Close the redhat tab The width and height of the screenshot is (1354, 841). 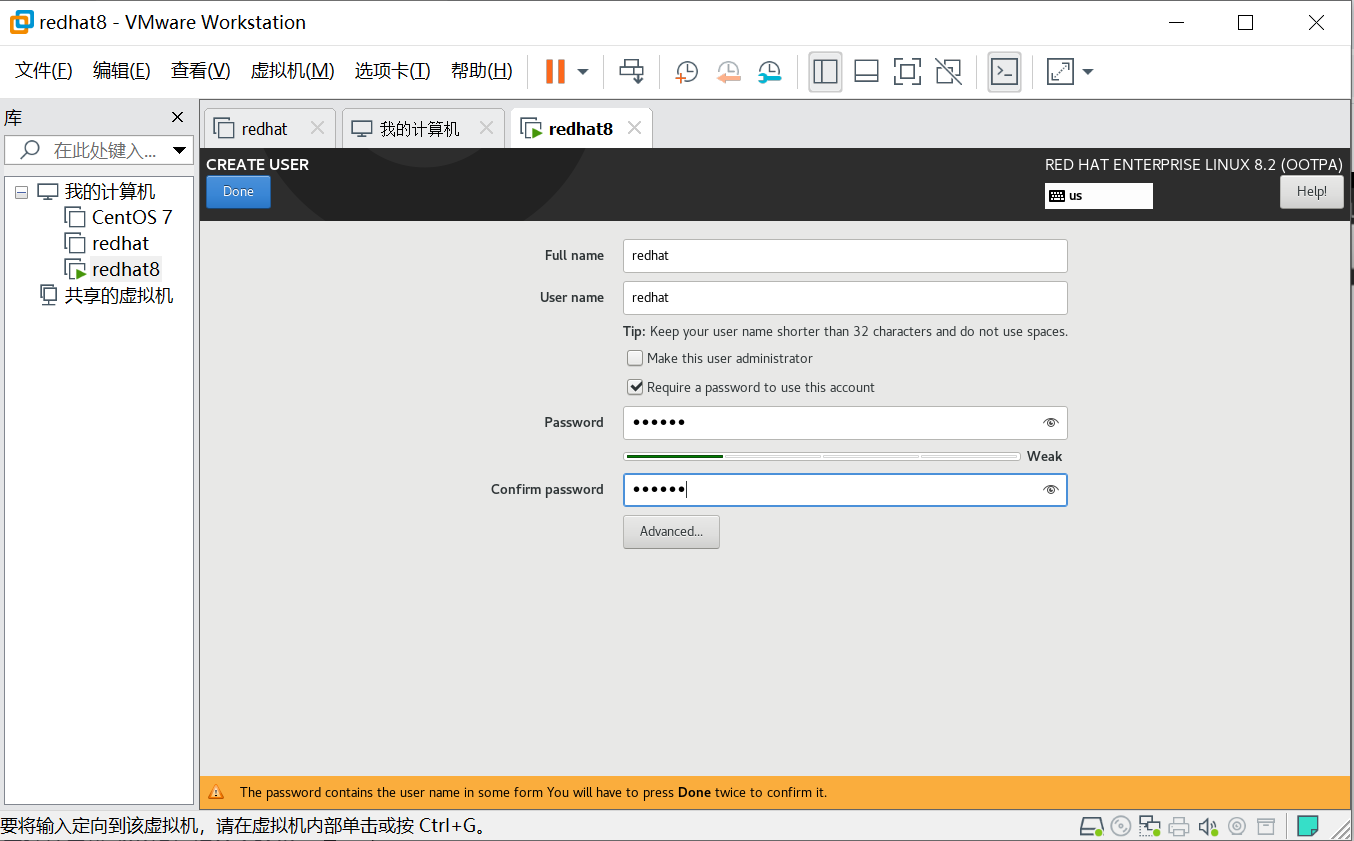[x=317, y=128]
